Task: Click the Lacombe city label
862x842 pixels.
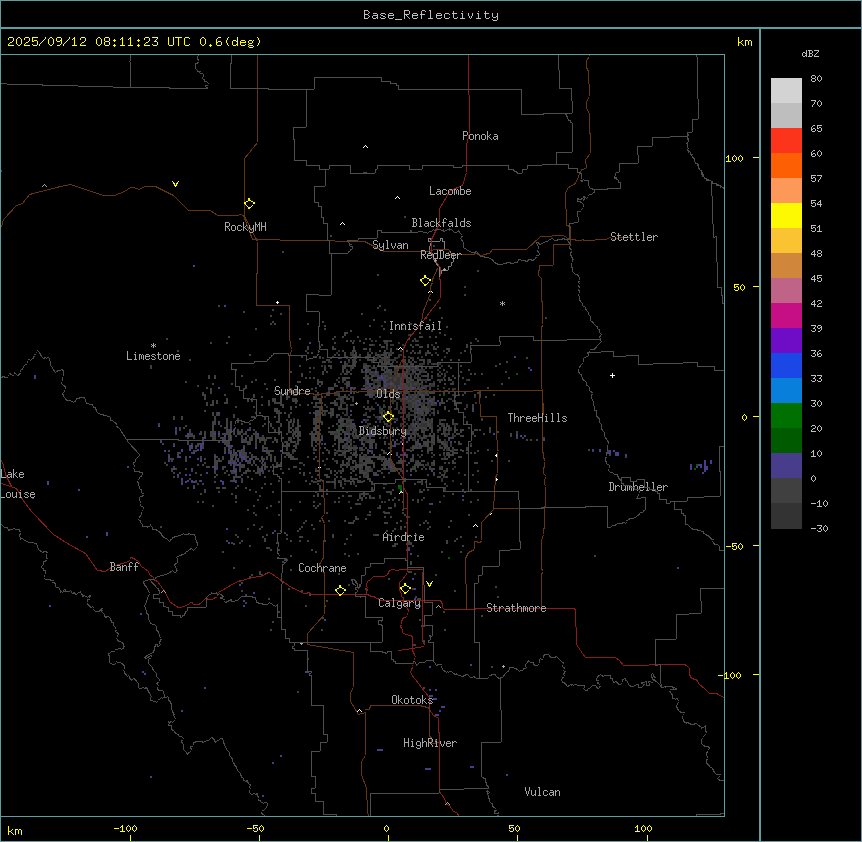Action: pyautogui.click(x=450, y=191)
